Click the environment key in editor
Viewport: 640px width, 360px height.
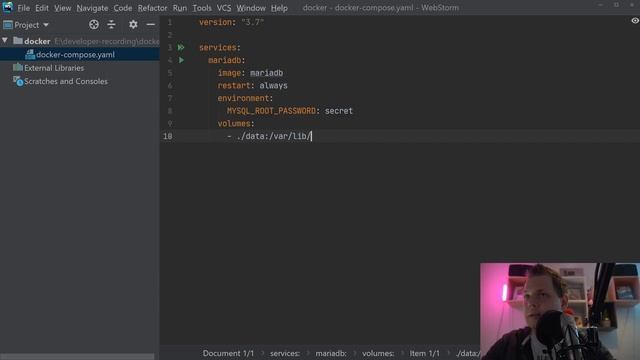243,98
